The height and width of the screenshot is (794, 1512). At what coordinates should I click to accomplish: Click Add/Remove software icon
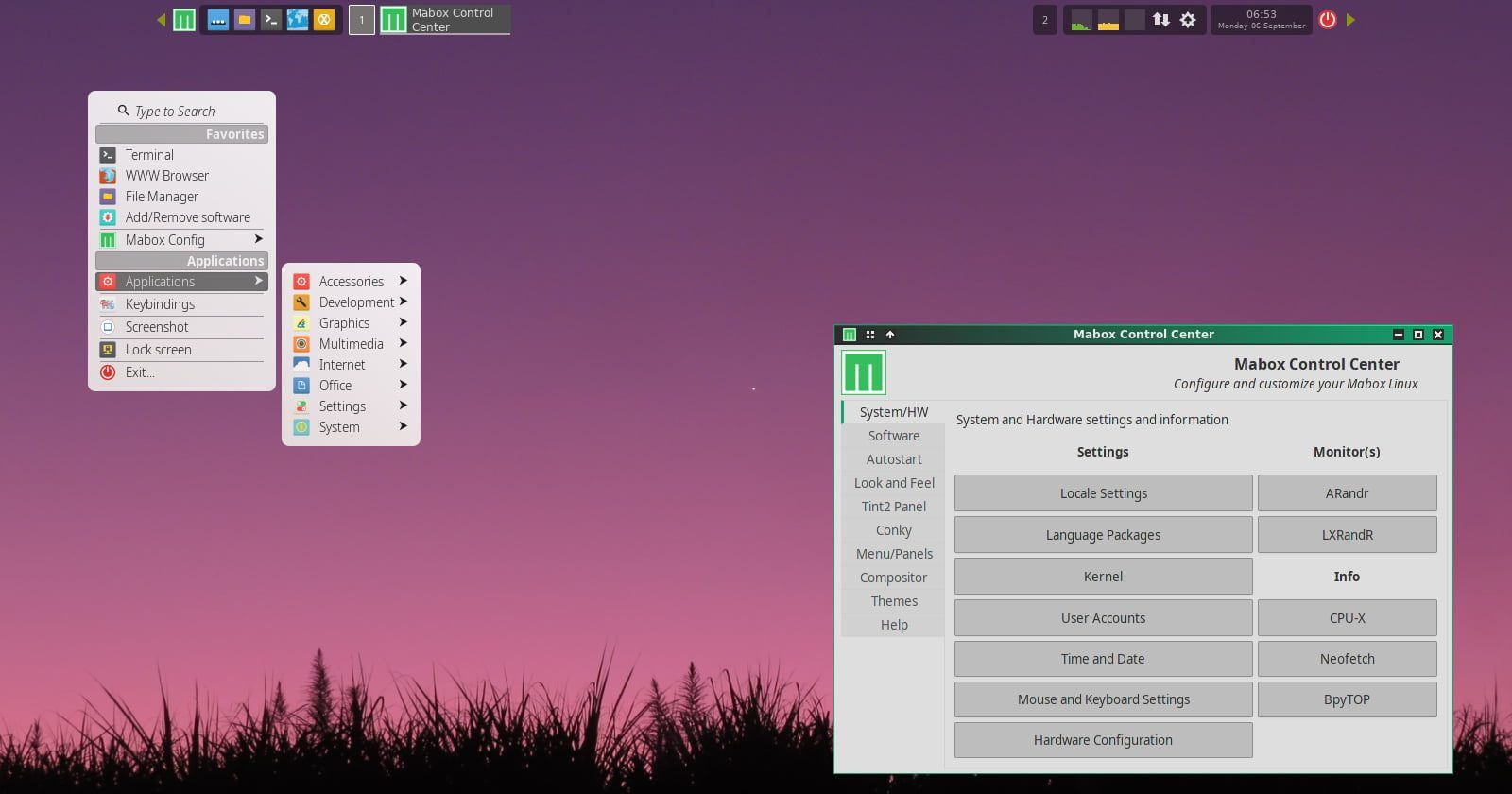tap(108, 217)
